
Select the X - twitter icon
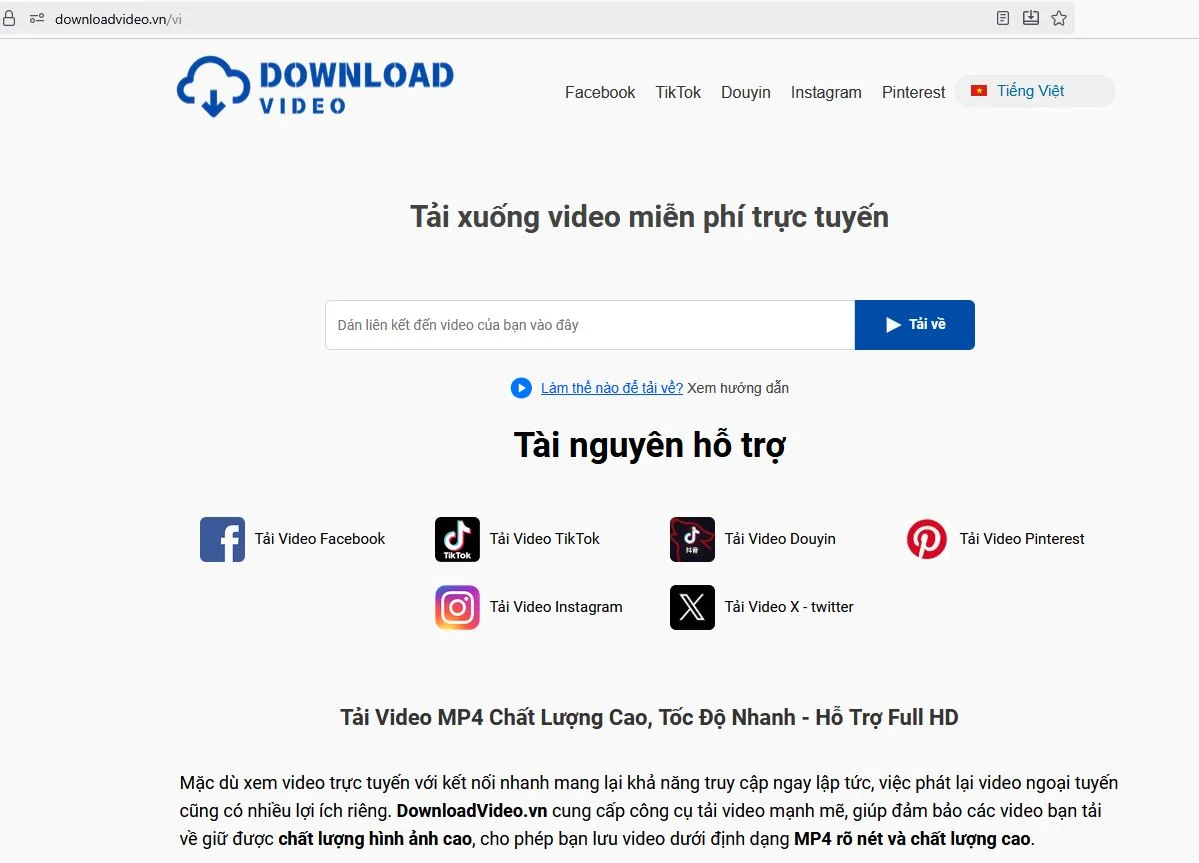(692, 607)
